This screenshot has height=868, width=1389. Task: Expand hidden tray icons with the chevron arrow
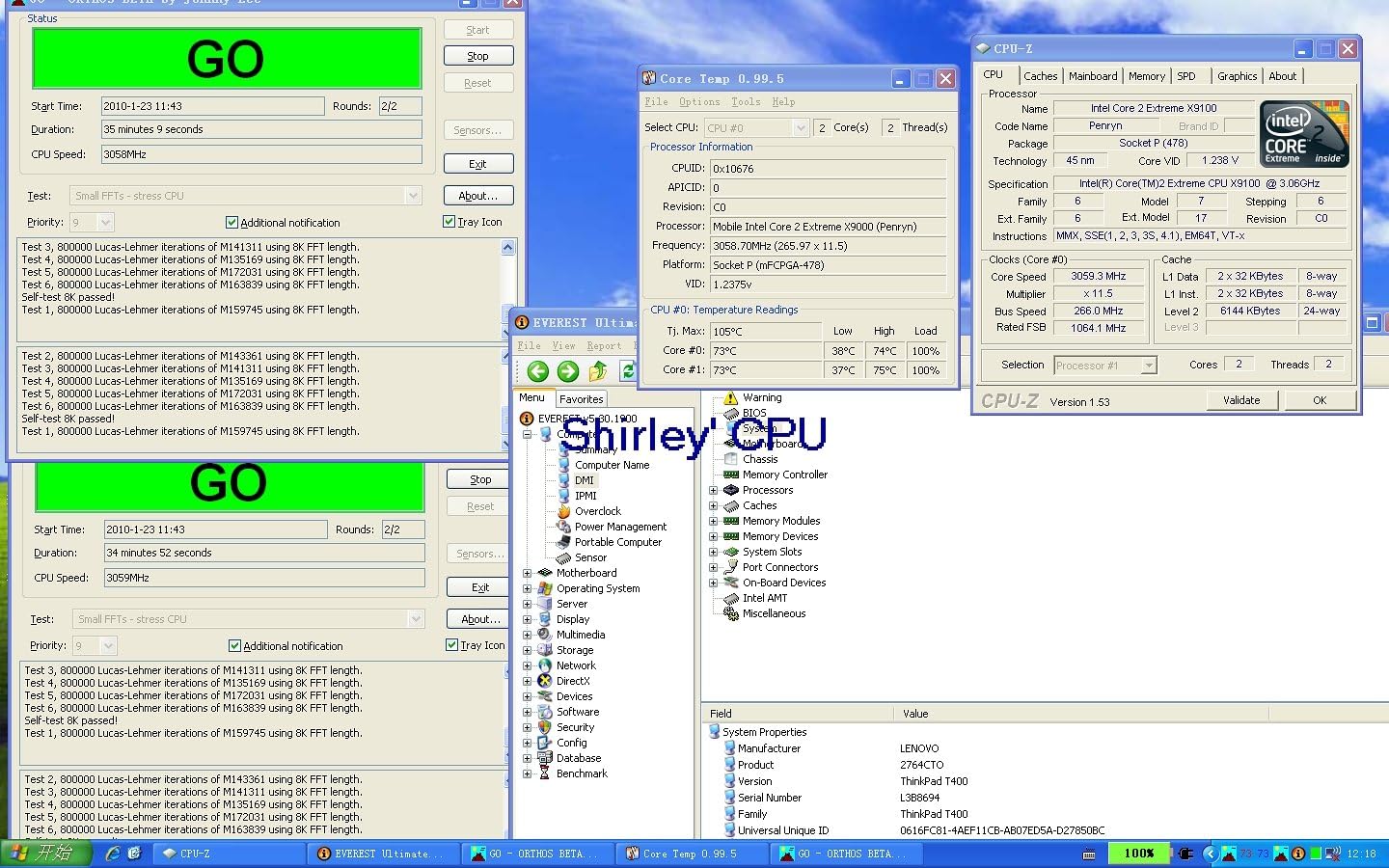[1211, 854]
